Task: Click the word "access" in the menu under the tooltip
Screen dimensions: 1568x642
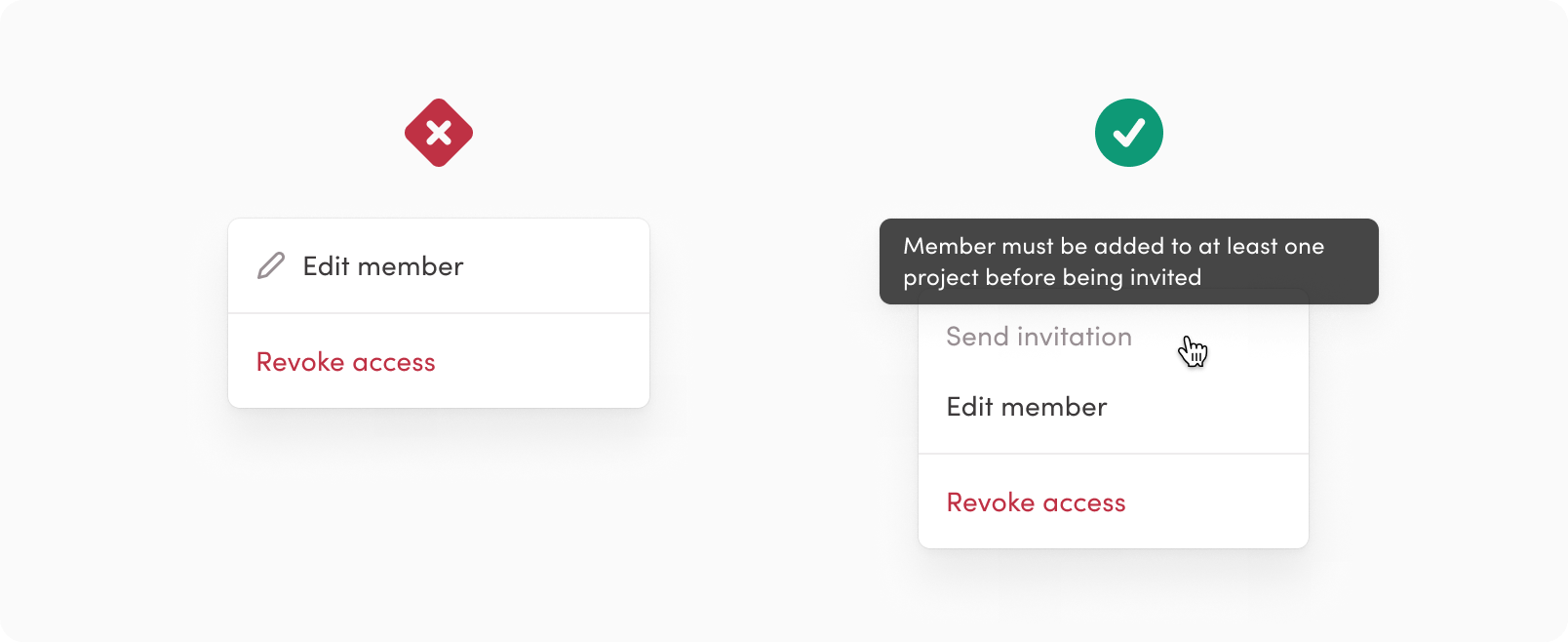Action: click(1084, 502)
